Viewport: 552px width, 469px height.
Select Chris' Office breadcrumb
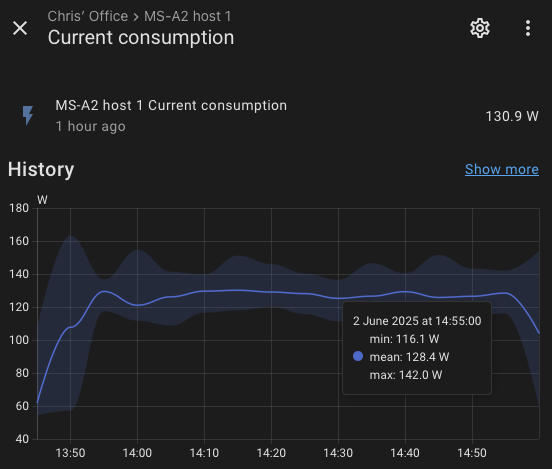tap(88, 16)
